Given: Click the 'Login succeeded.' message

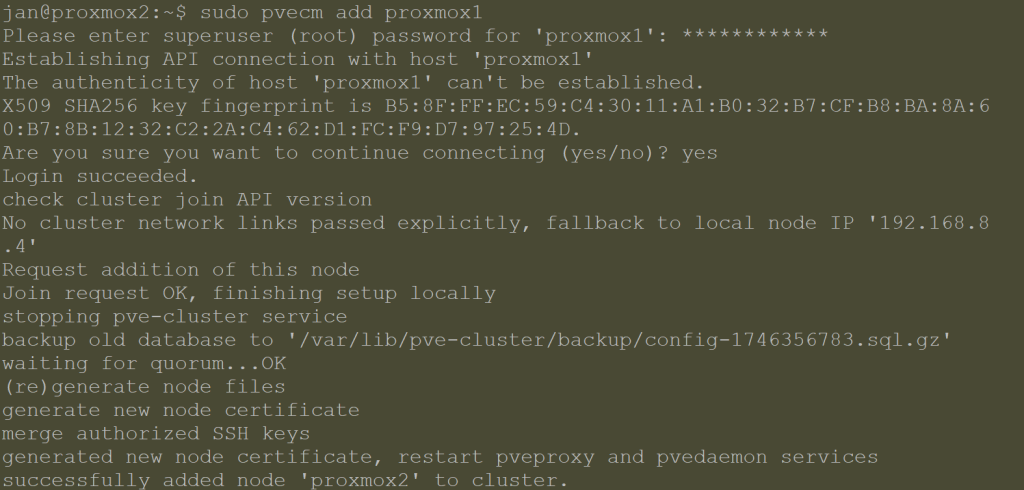Looking at the screenshot, I should click(x=100, y=176).
